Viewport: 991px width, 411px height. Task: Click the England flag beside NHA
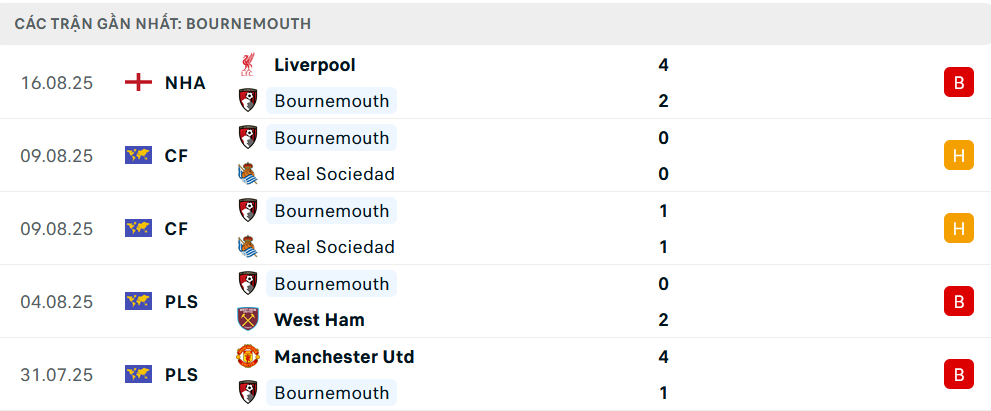pyautogui.click(x=138, y=83)
